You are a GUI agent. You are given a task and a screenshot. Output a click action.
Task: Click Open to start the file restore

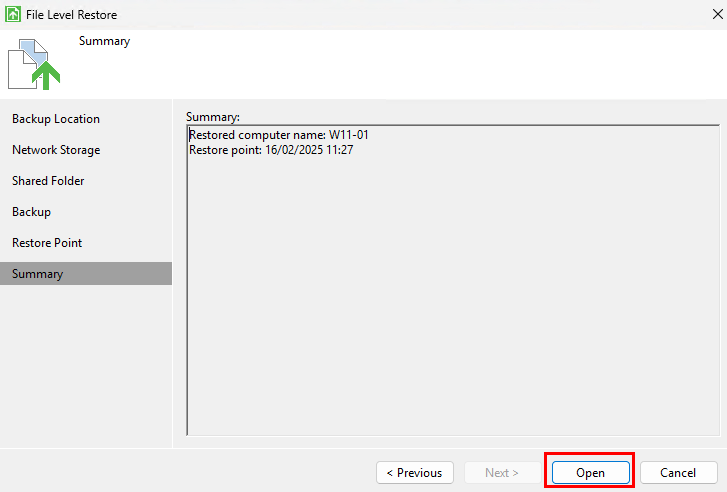click(590, 472)
